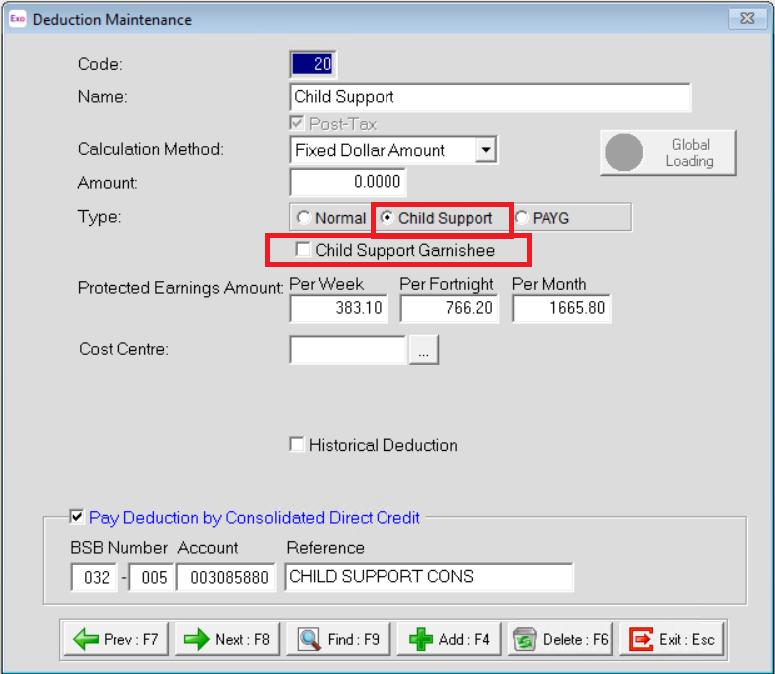The width and height of the screenshot is (775, 674).
Task: Click the Next F8 green right arrow
Action: coord(197,639)
